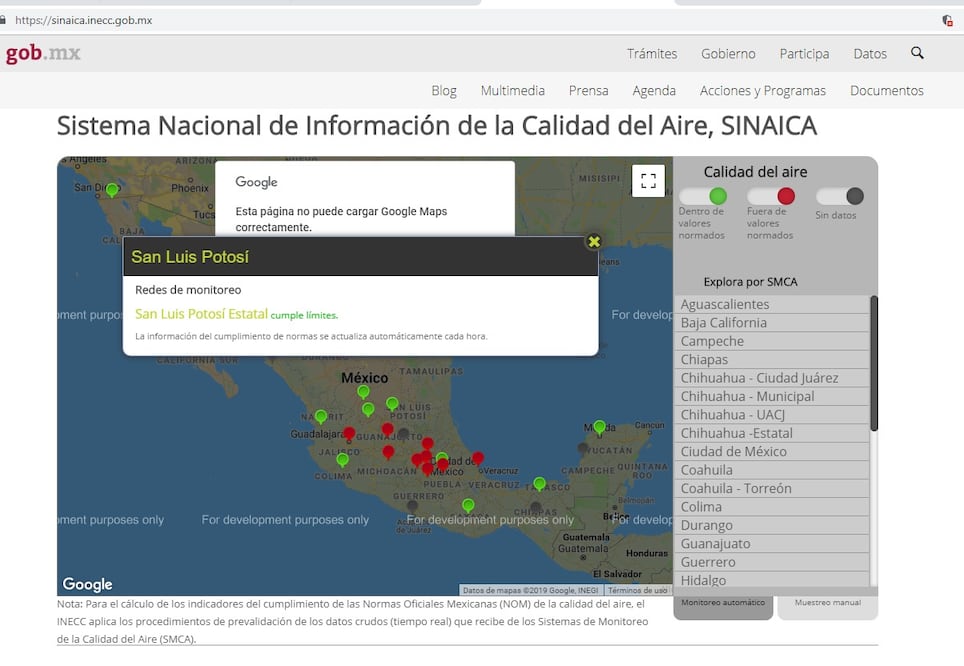964x666 pixels.
Task: Select the green marker near San Diego
Action: (112, 189)
